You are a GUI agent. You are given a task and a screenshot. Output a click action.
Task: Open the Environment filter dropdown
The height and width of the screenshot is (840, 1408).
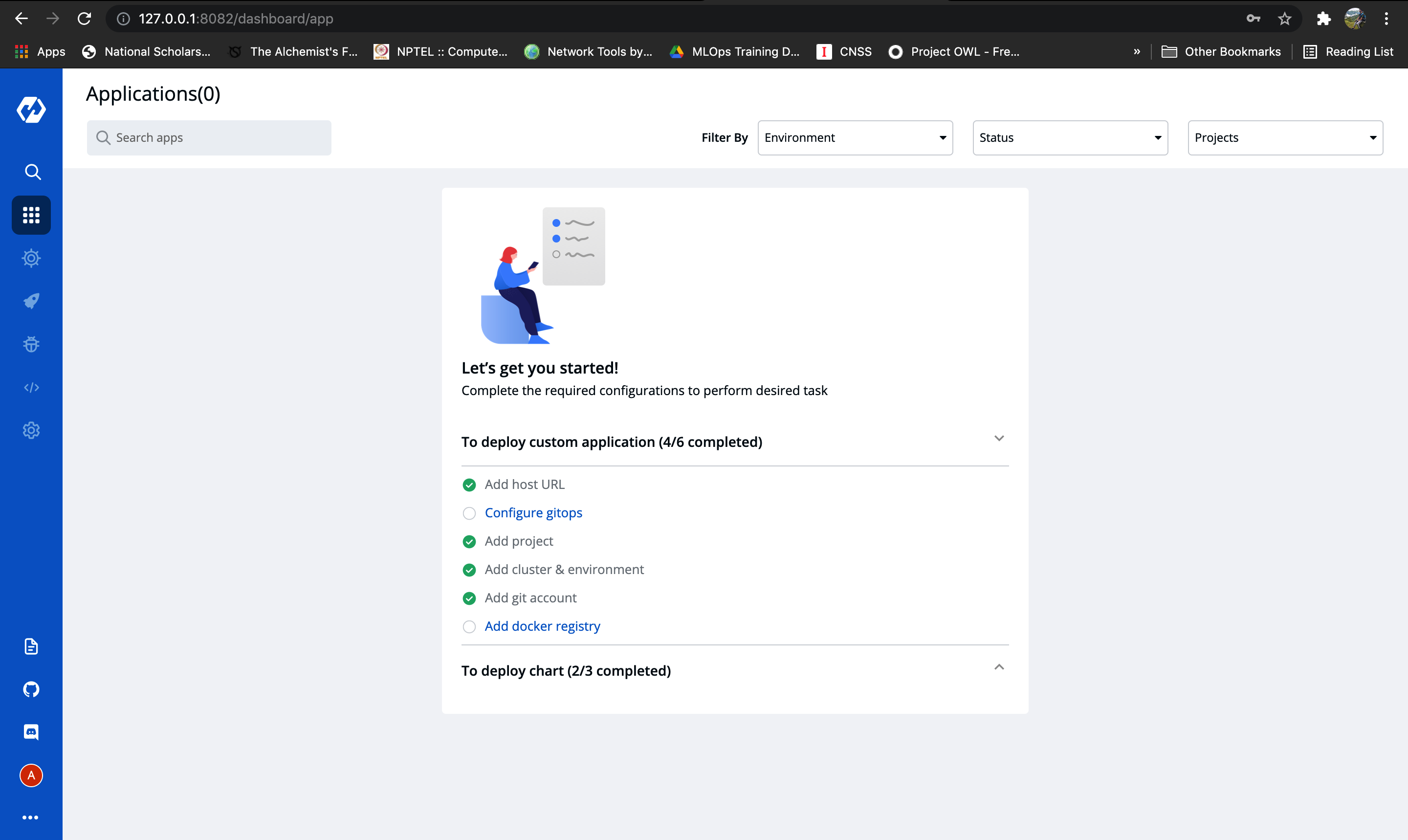tap(855, 137)
